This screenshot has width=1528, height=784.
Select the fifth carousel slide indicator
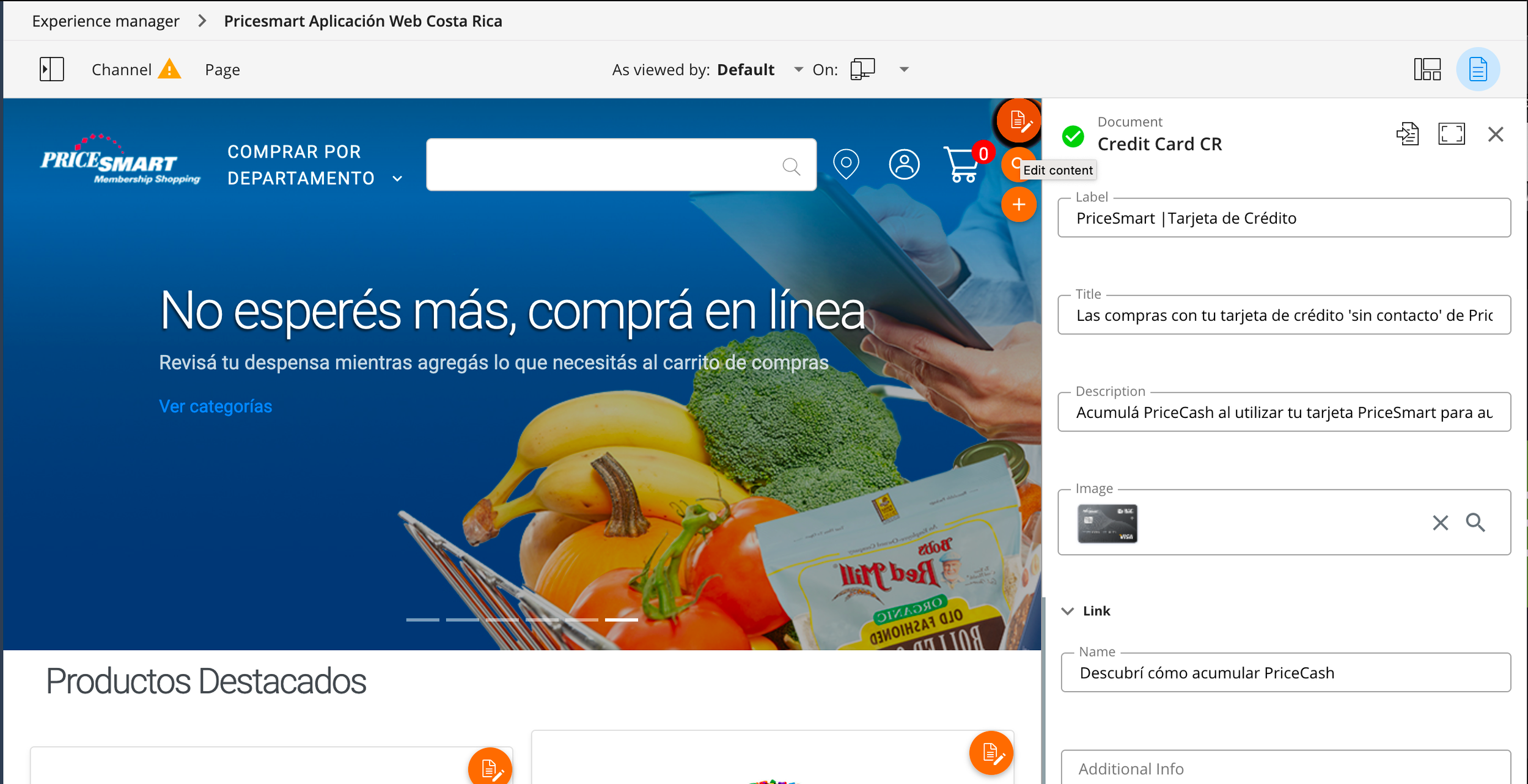pyautogui.click(x=582, y=620)
